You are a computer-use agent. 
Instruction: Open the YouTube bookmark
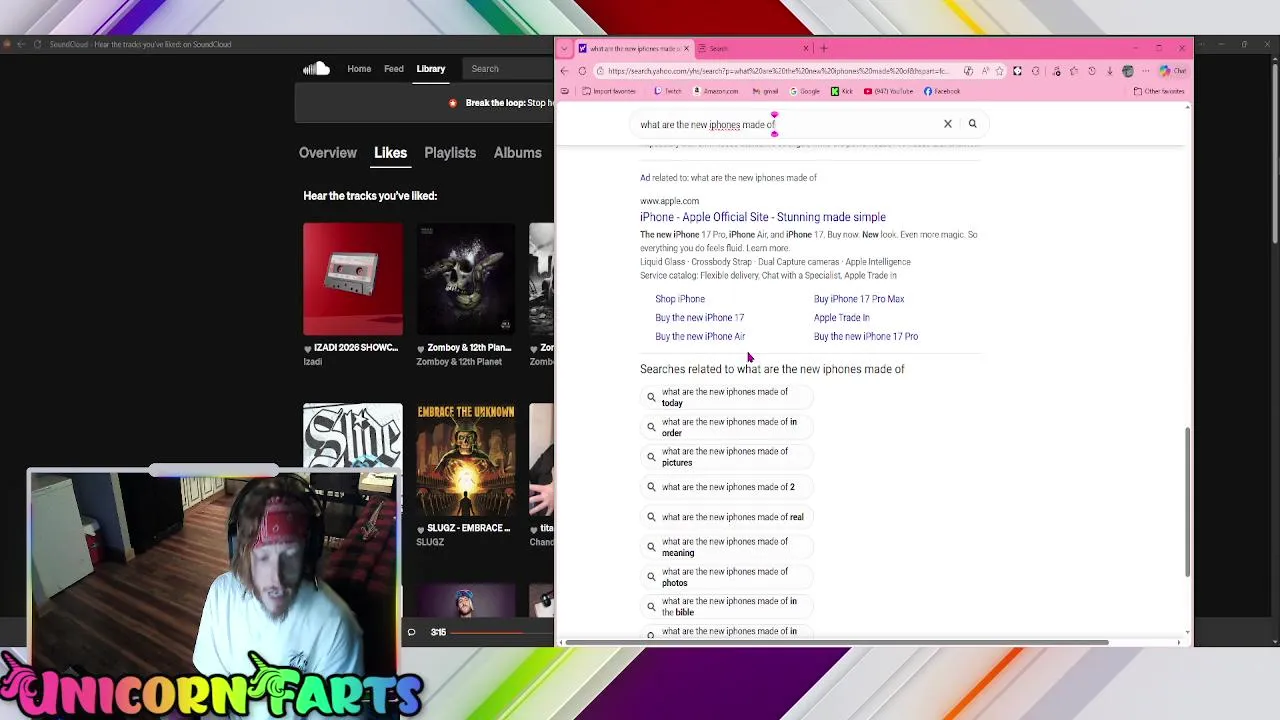(889, 91)
